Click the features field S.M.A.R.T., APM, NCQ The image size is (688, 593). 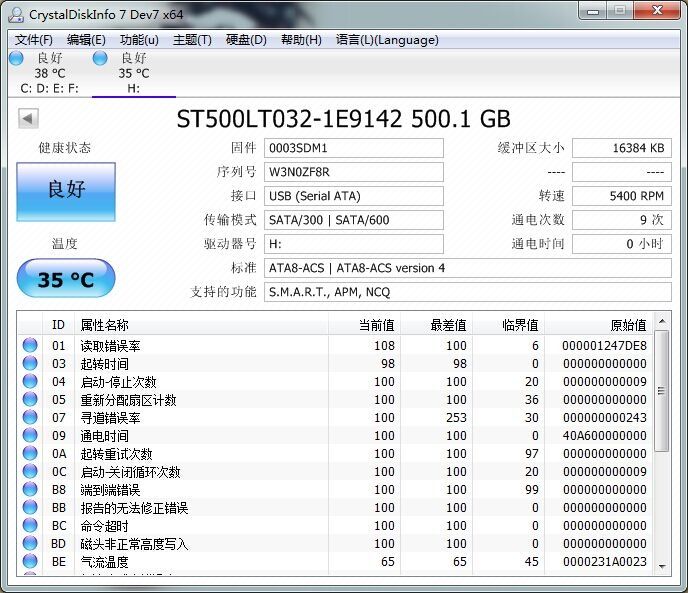click(x=468, y=292)
